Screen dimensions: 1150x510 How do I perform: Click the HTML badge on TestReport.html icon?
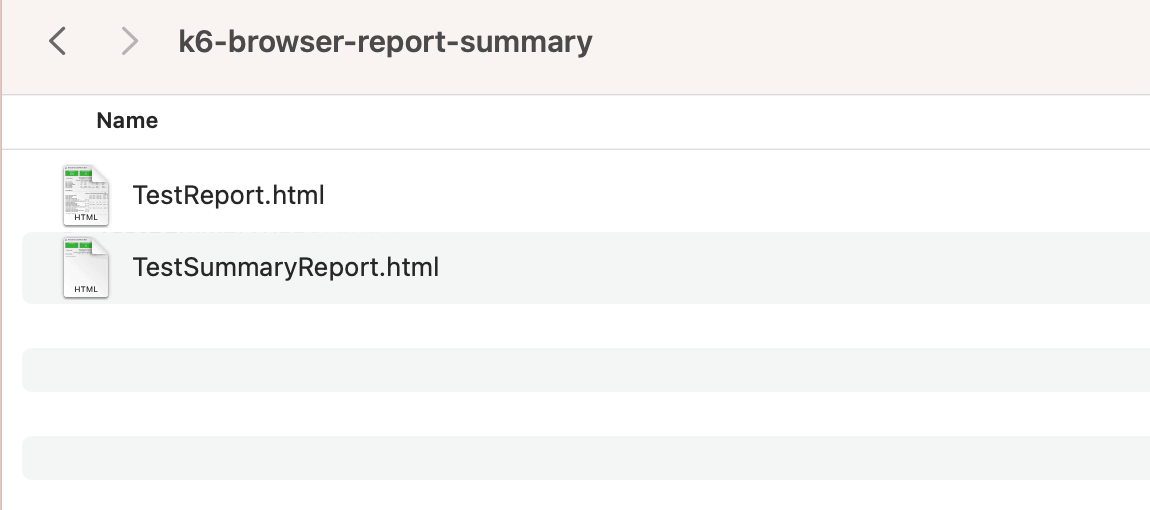(86, 216)
